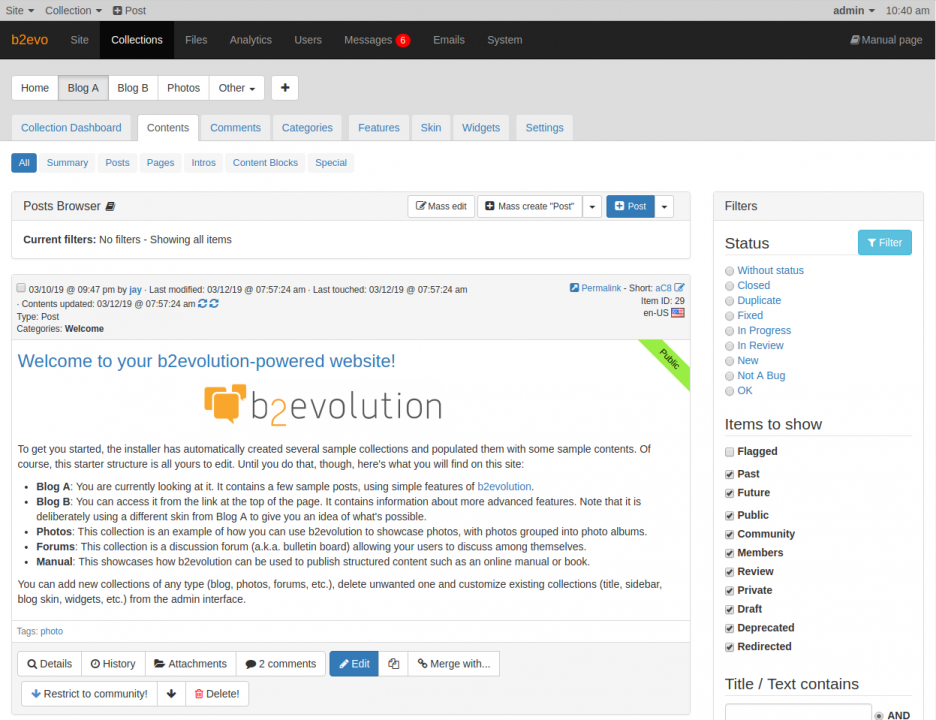Select the AND radio option
Viewport: 936px width, 720px height.
pos(879,715)
